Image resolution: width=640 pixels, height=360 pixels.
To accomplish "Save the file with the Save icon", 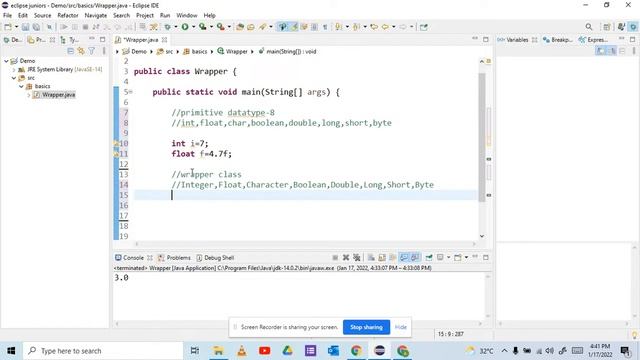I will tap(25, 27).
